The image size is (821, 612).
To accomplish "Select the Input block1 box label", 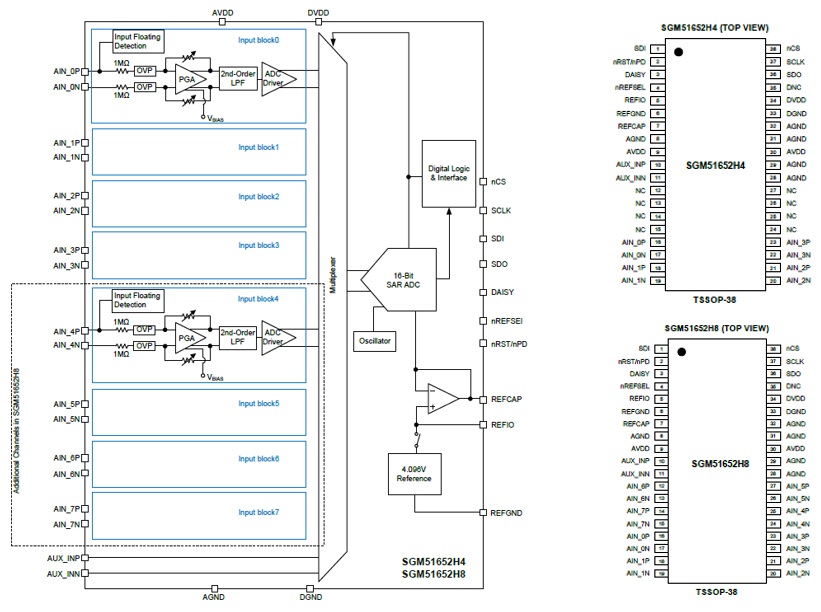I will click(x=259, y=148).
